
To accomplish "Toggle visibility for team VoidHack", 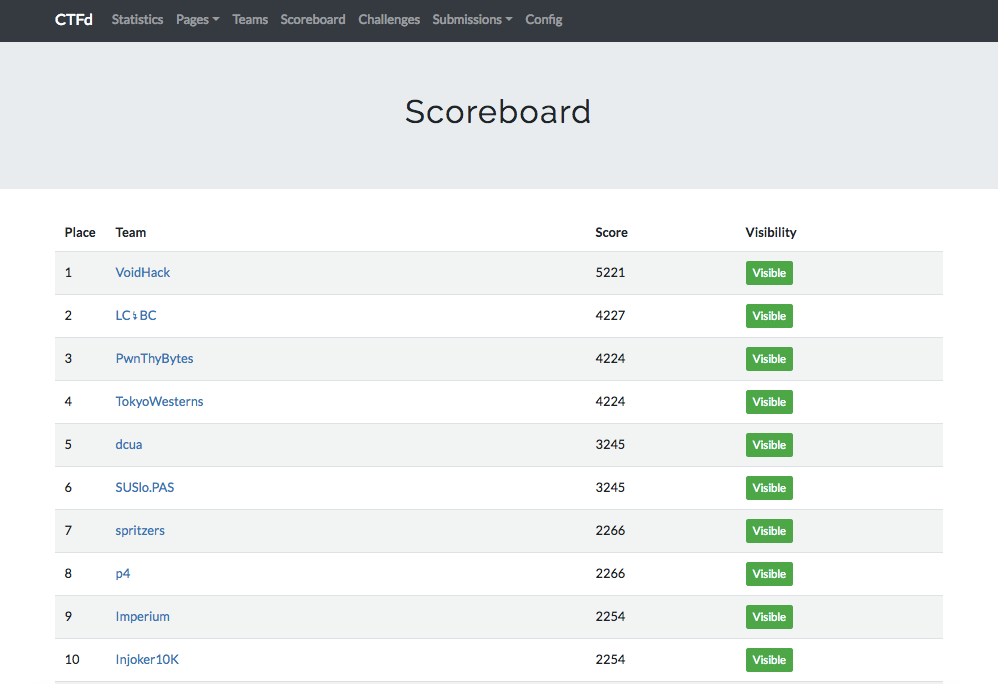I will [x=769, y=273].
